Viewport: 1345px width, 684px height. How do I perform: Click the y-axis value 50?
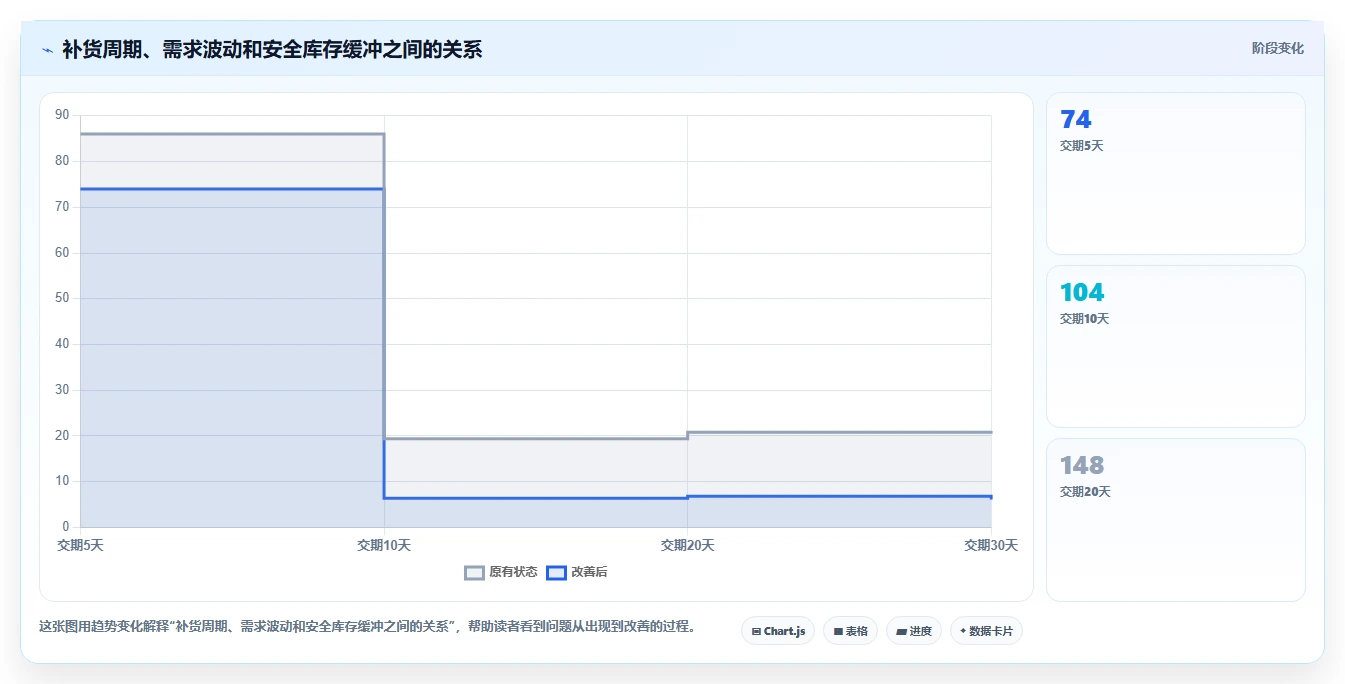click(62, 298)
